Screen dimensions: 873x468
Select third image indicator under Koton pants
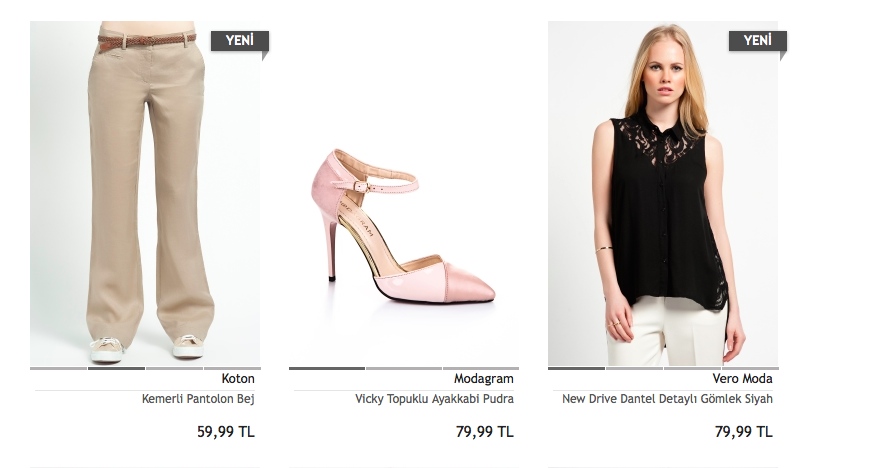(x=174, y=368)
